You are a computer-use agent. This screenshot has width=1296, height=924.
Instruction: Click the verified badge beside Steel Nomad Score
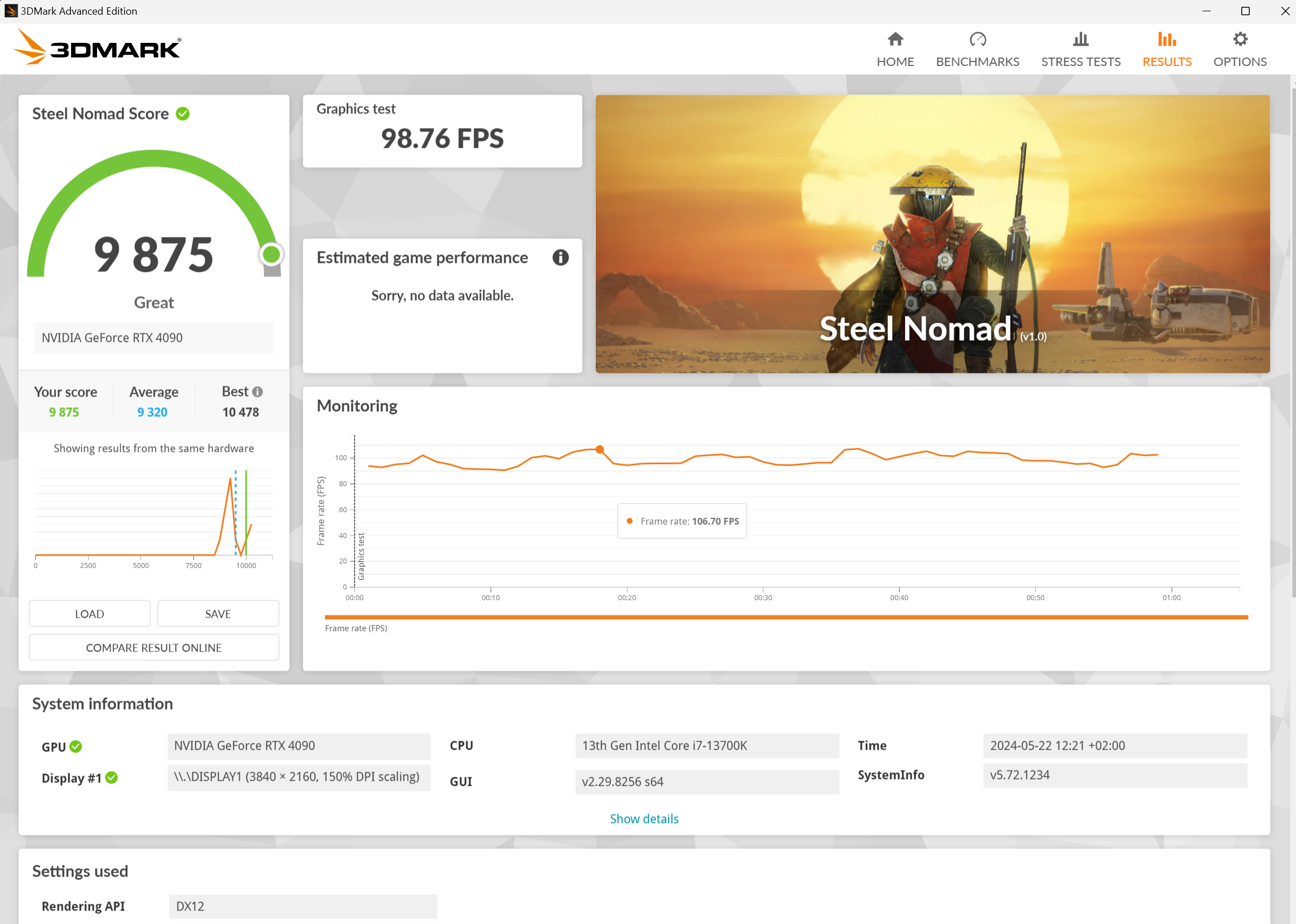click(x=182, y=113)
